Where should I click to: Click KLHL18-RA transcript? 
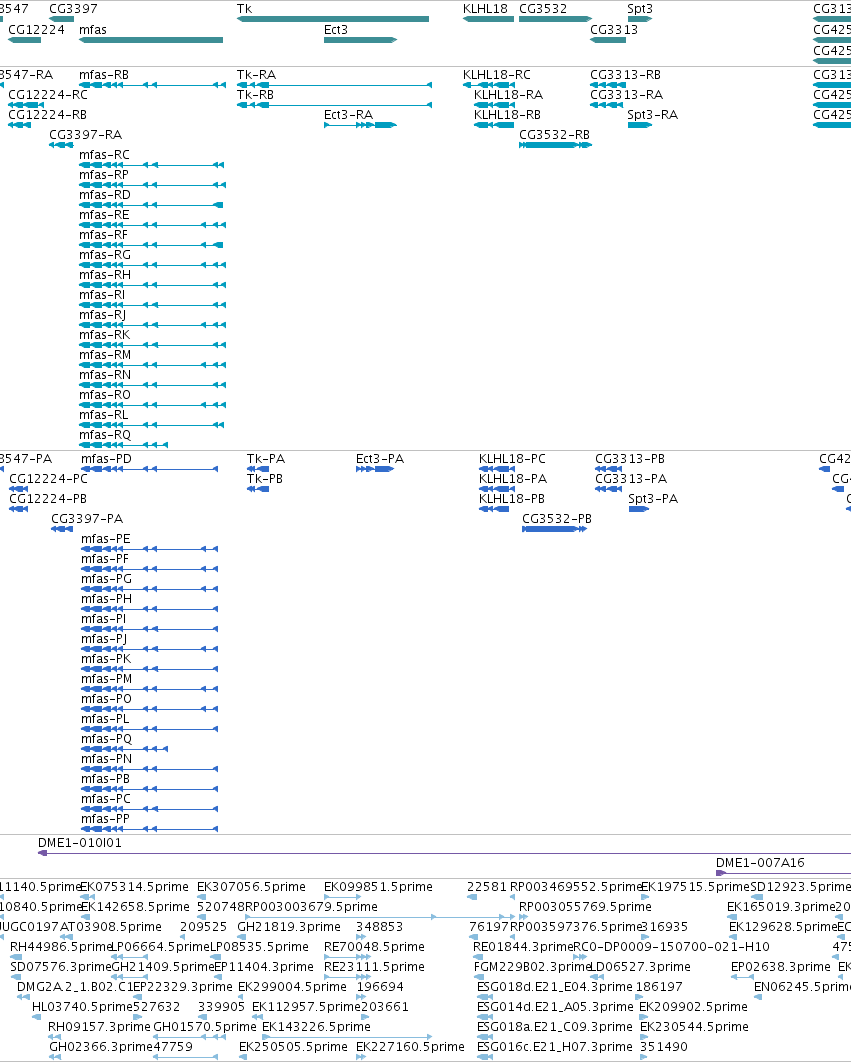point(495,105)
